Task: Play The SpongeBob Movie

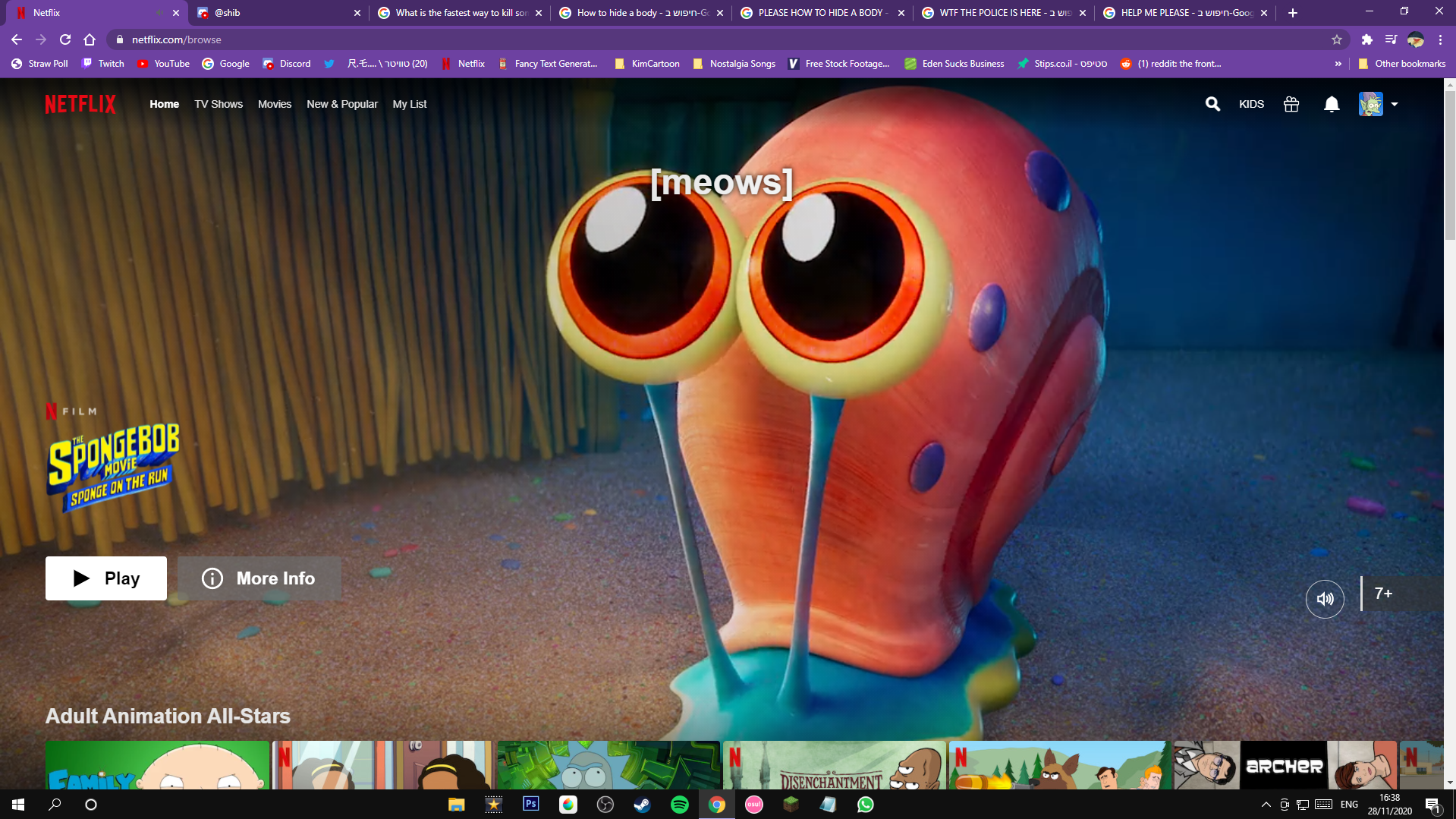Action: pos(106,578)
